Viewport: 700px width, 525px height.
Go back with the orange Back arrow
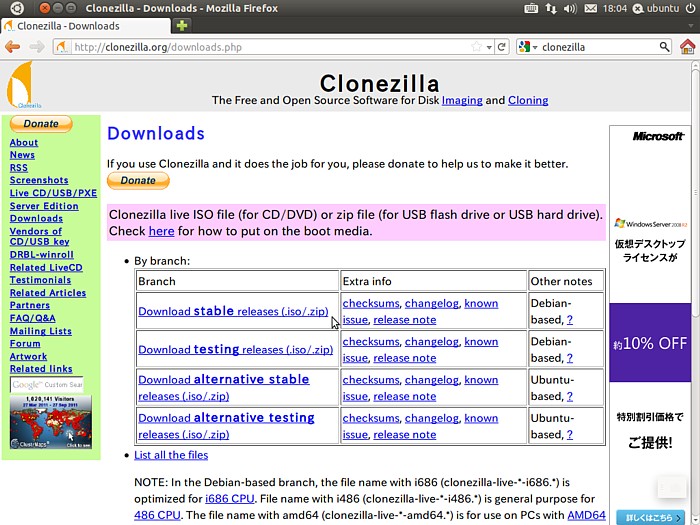[12, 47]
